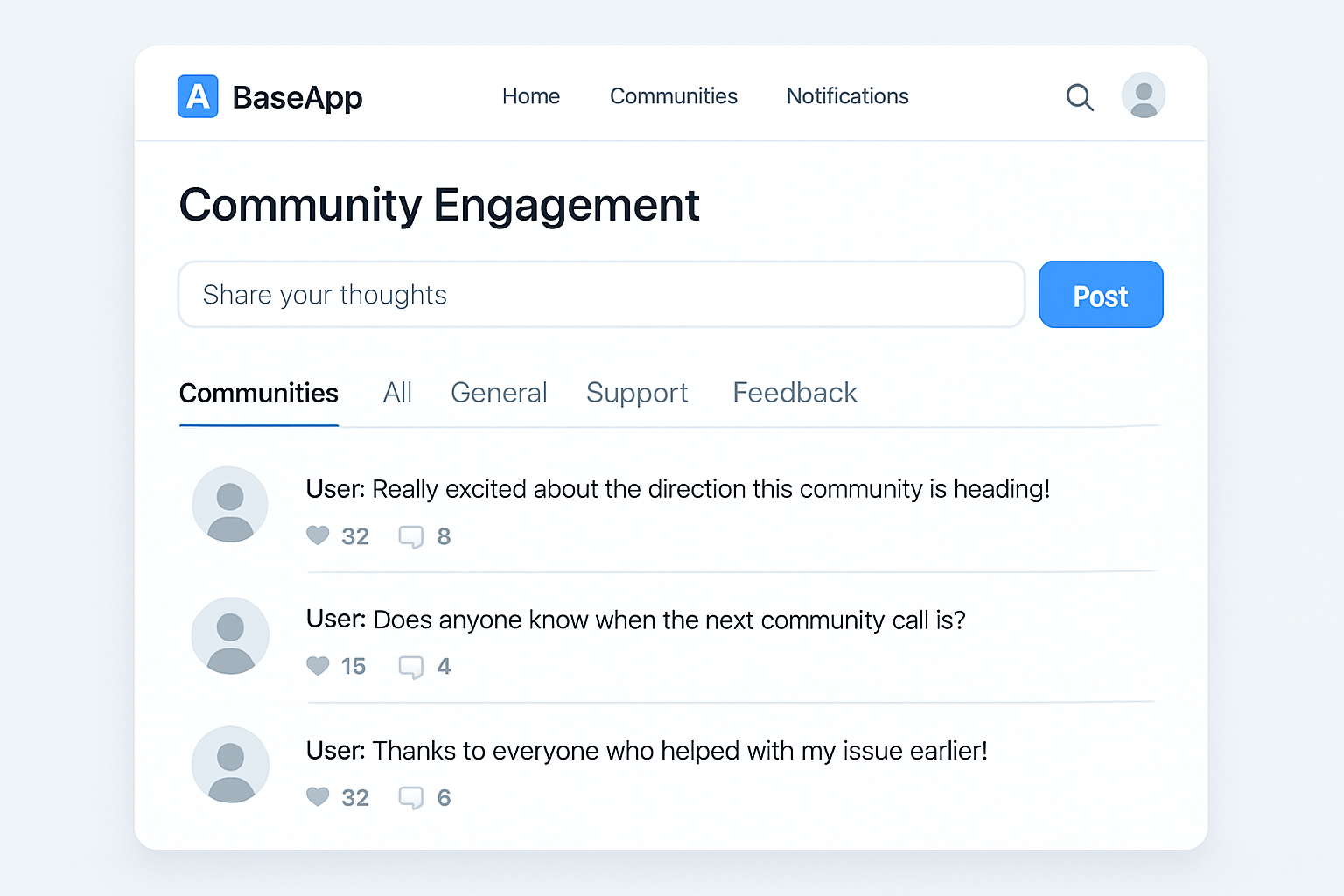Click the third user's profile picture
The width and height of the screenshot is (1344, 896).
(x=230, y=764)
